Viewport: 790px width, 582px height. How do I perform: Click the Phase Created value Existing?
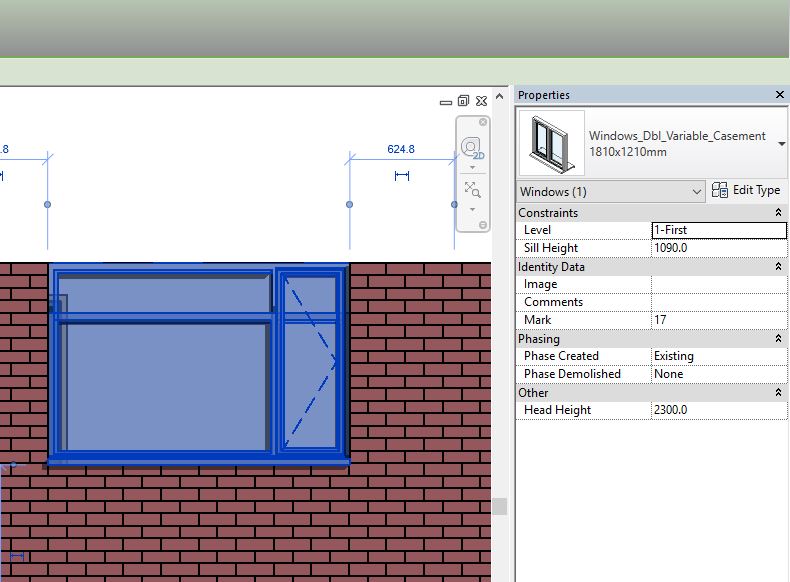tap(718, 356)
